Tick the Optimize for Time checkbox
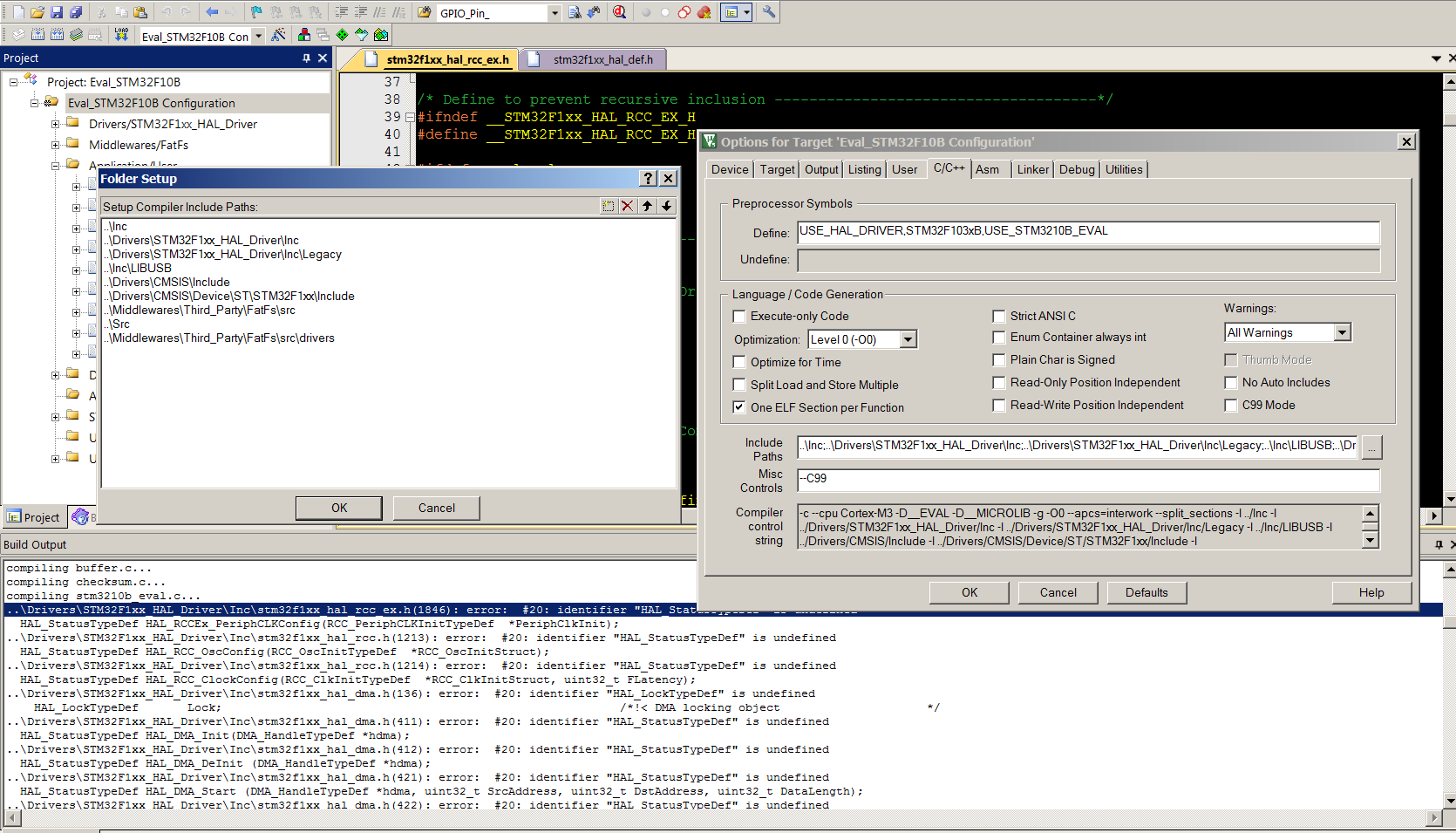 (739, 362)
